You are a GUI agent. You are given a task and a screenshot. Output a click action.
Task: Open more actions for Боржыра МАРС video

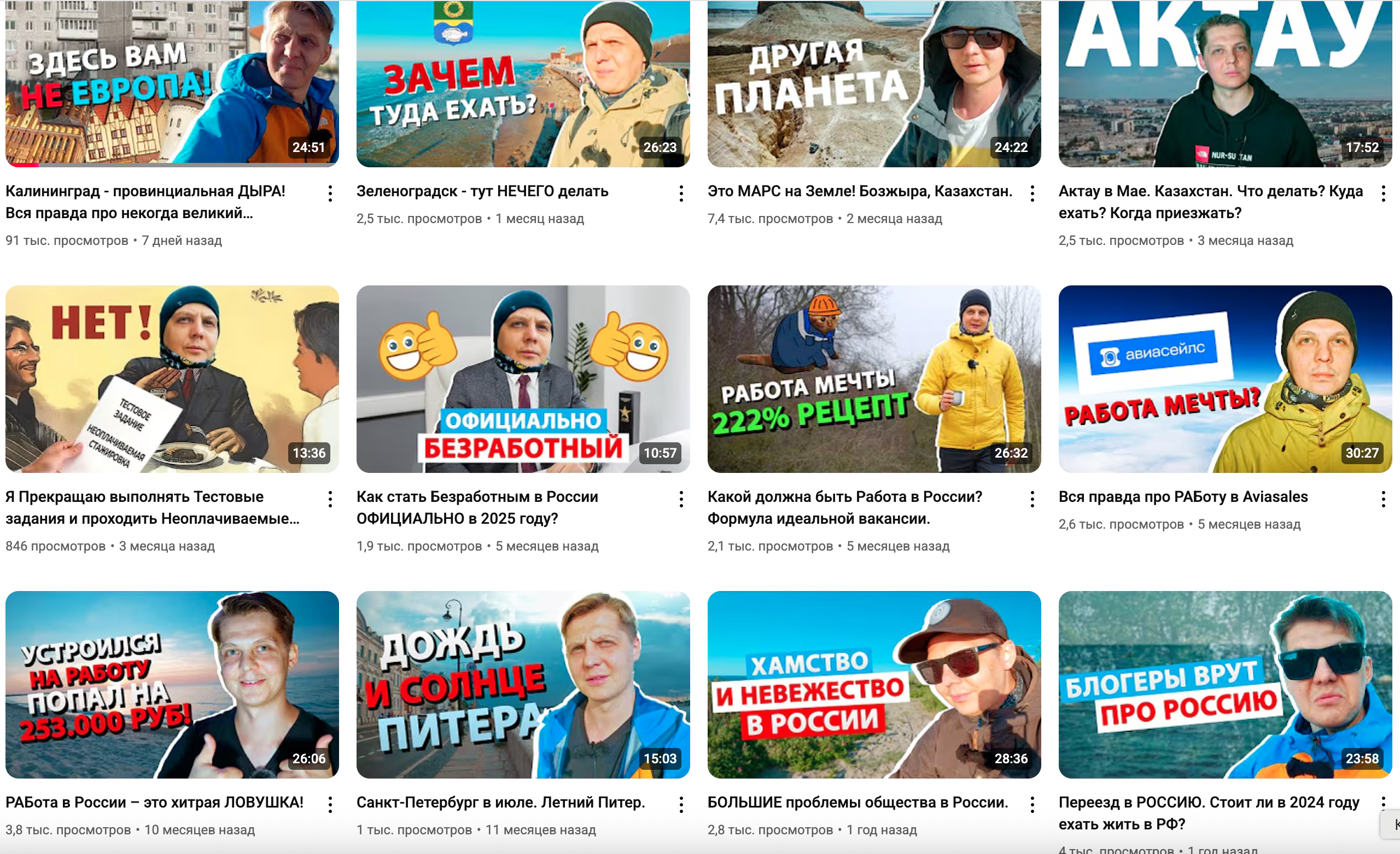coord(1032,194)
